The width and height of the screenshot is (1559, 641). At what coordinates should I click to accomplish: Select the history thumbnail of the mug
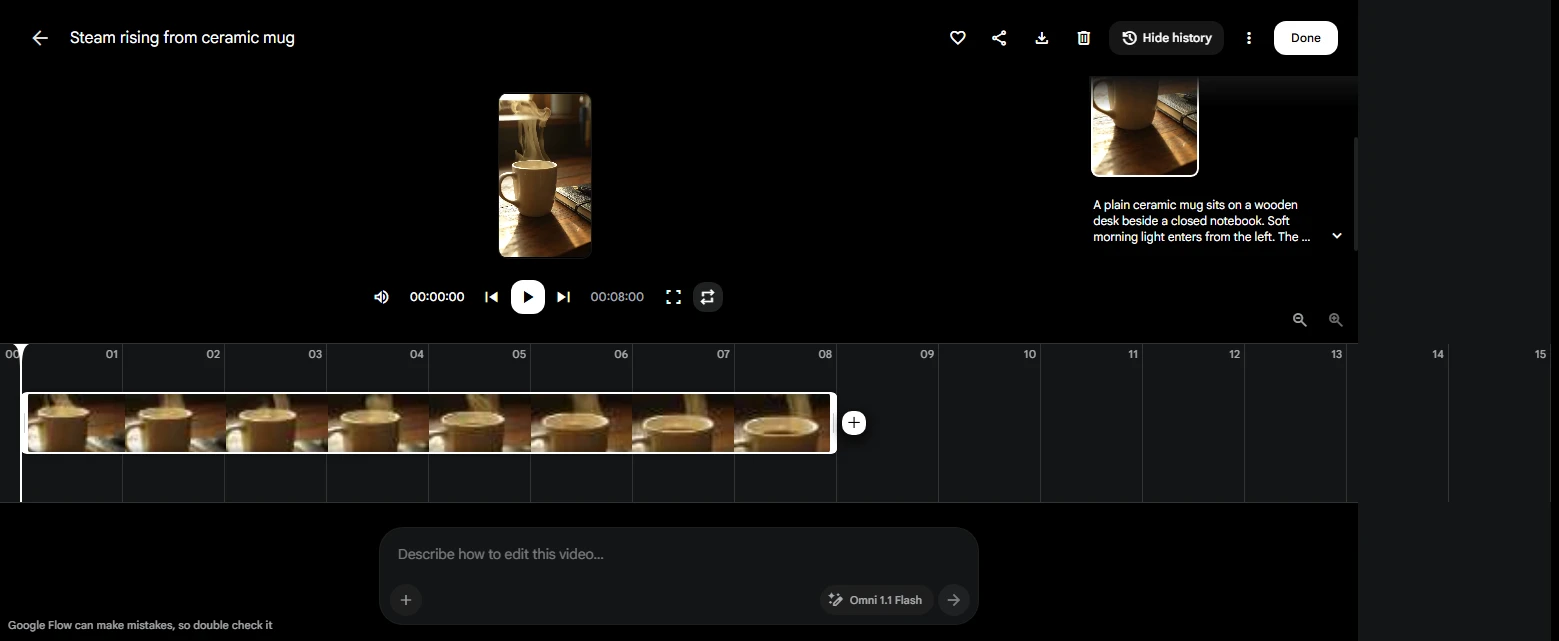click(1145, 126)
